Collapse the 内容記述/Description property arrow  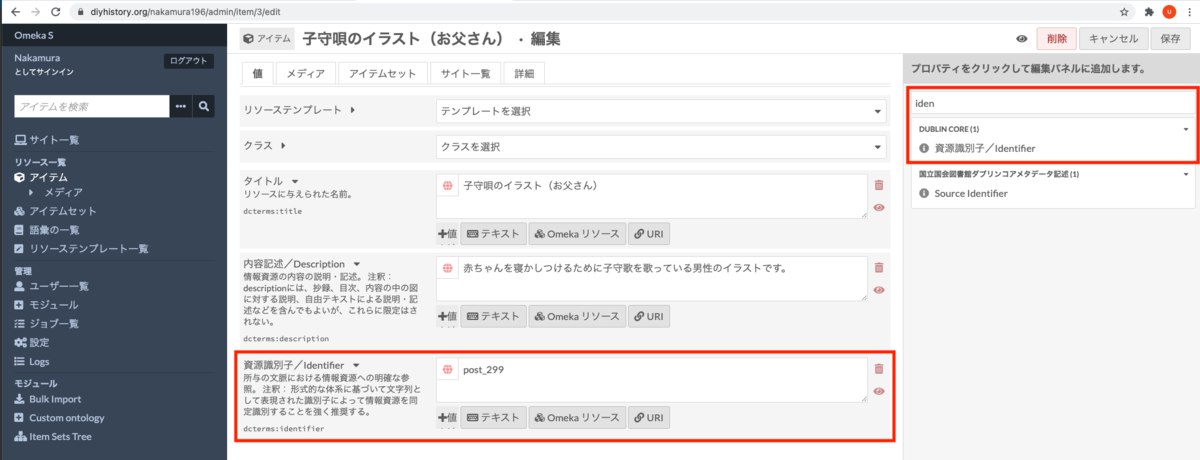pyautogui.click(x=357, y=263)
